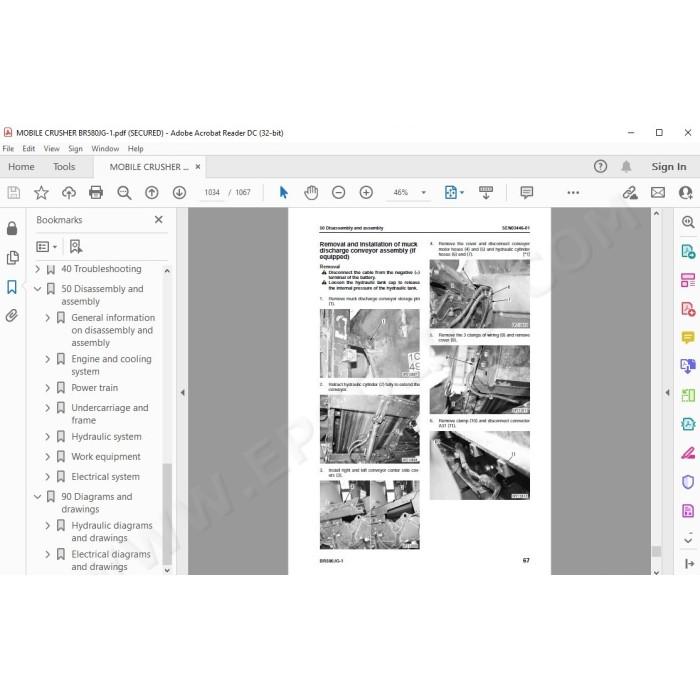The height and width of the screenshot is (700, 700).
Task: Open the File menu
Action: (x=8, y=149)
